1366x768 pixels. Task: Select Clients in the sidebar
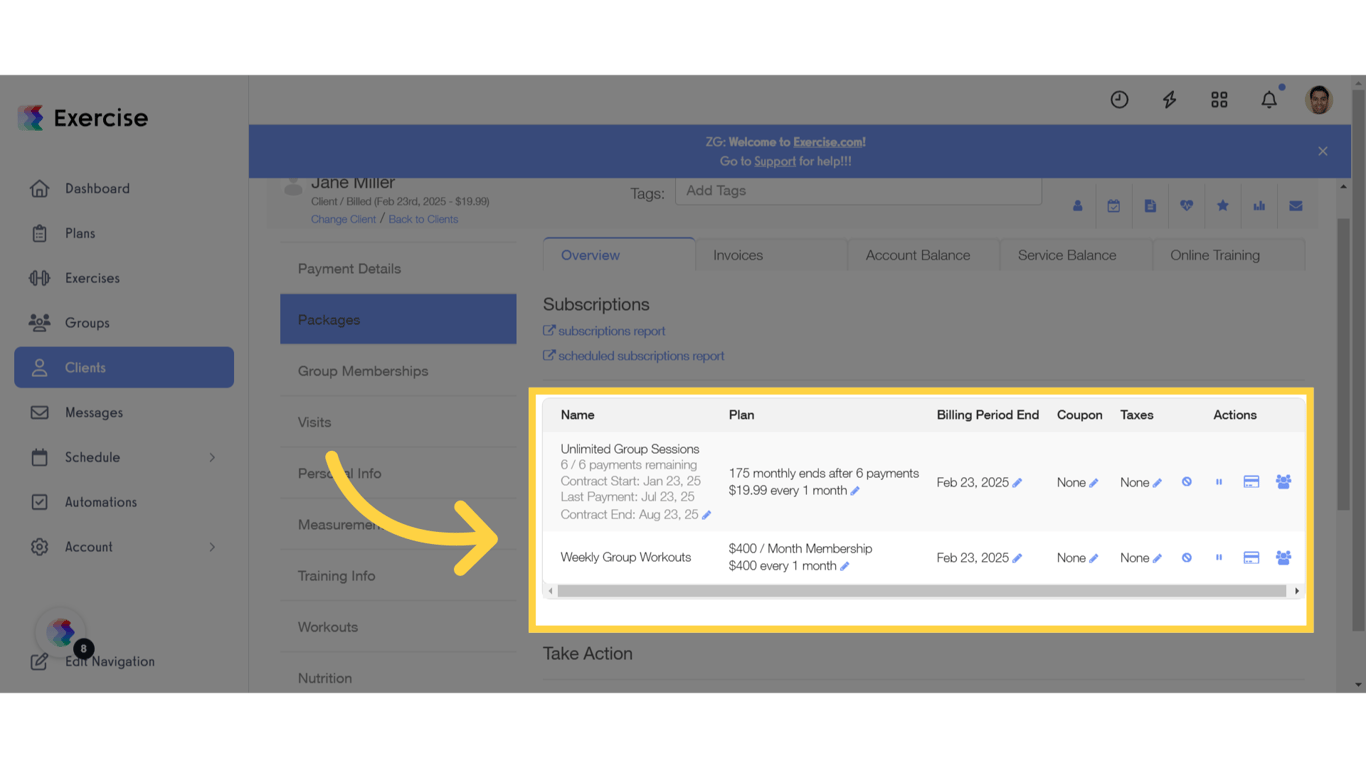click(124, 367)
